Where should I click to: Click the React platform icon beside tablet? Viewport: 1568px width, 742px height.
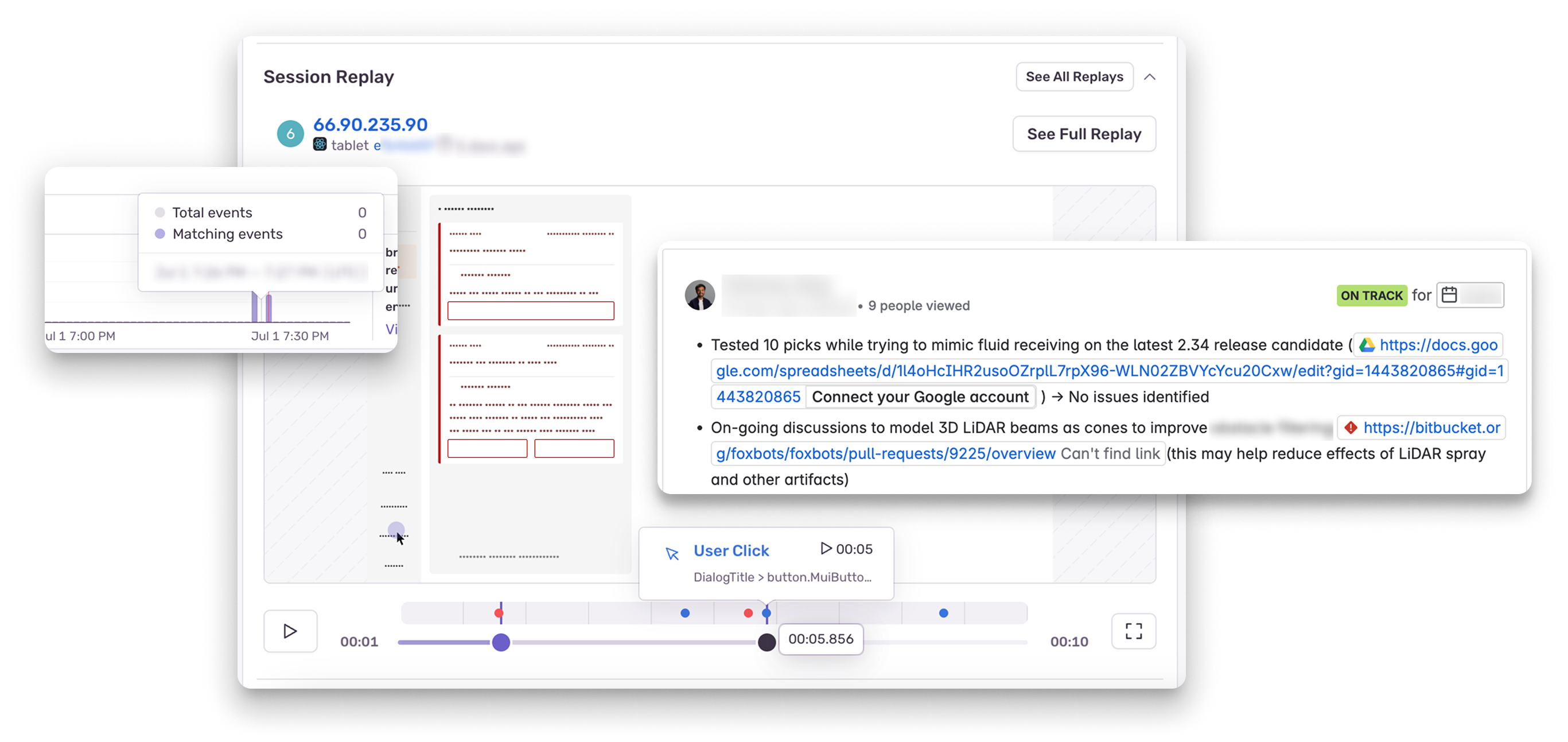pos(320,144)
